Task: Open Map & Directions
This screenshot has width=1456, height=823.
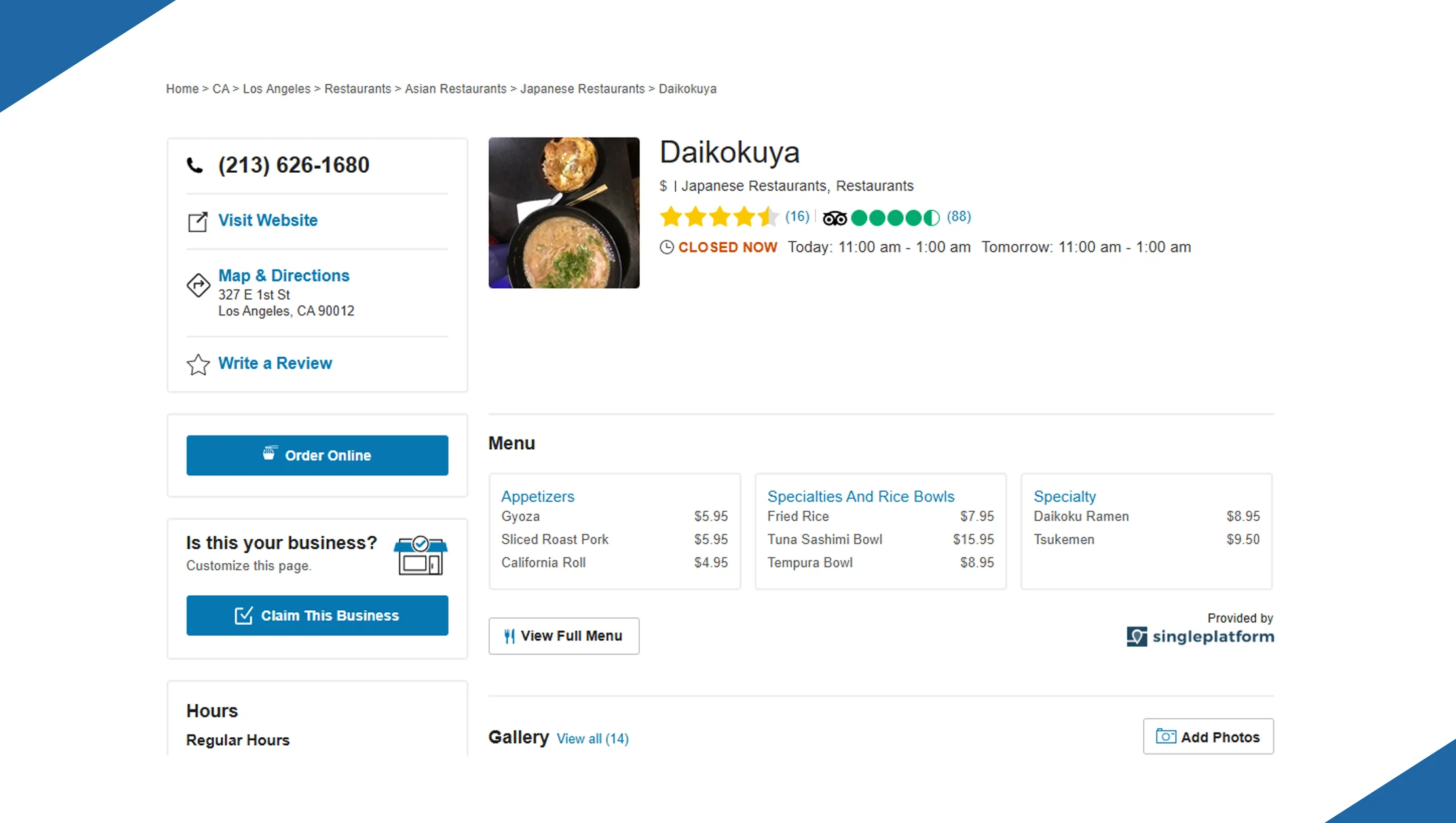Action: 284,276
